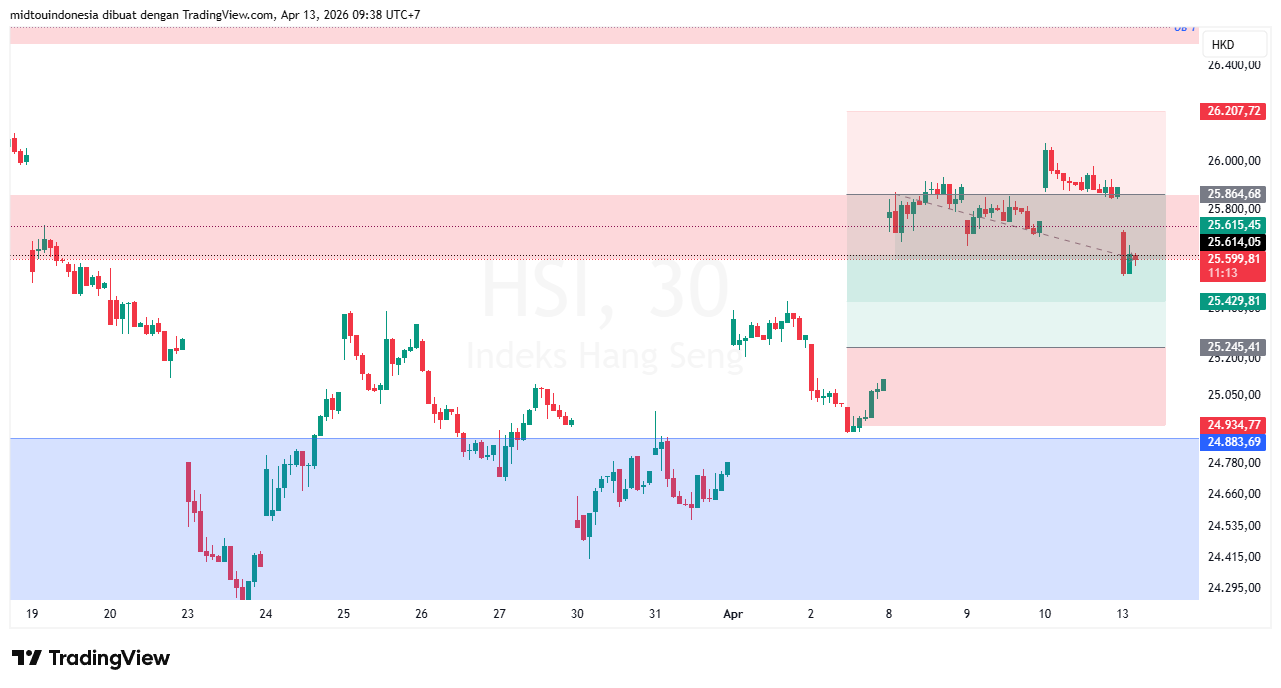The image size is (1281, 688).
Task: Select the red 24.934,77 price label
Action: click(1233, 425)
